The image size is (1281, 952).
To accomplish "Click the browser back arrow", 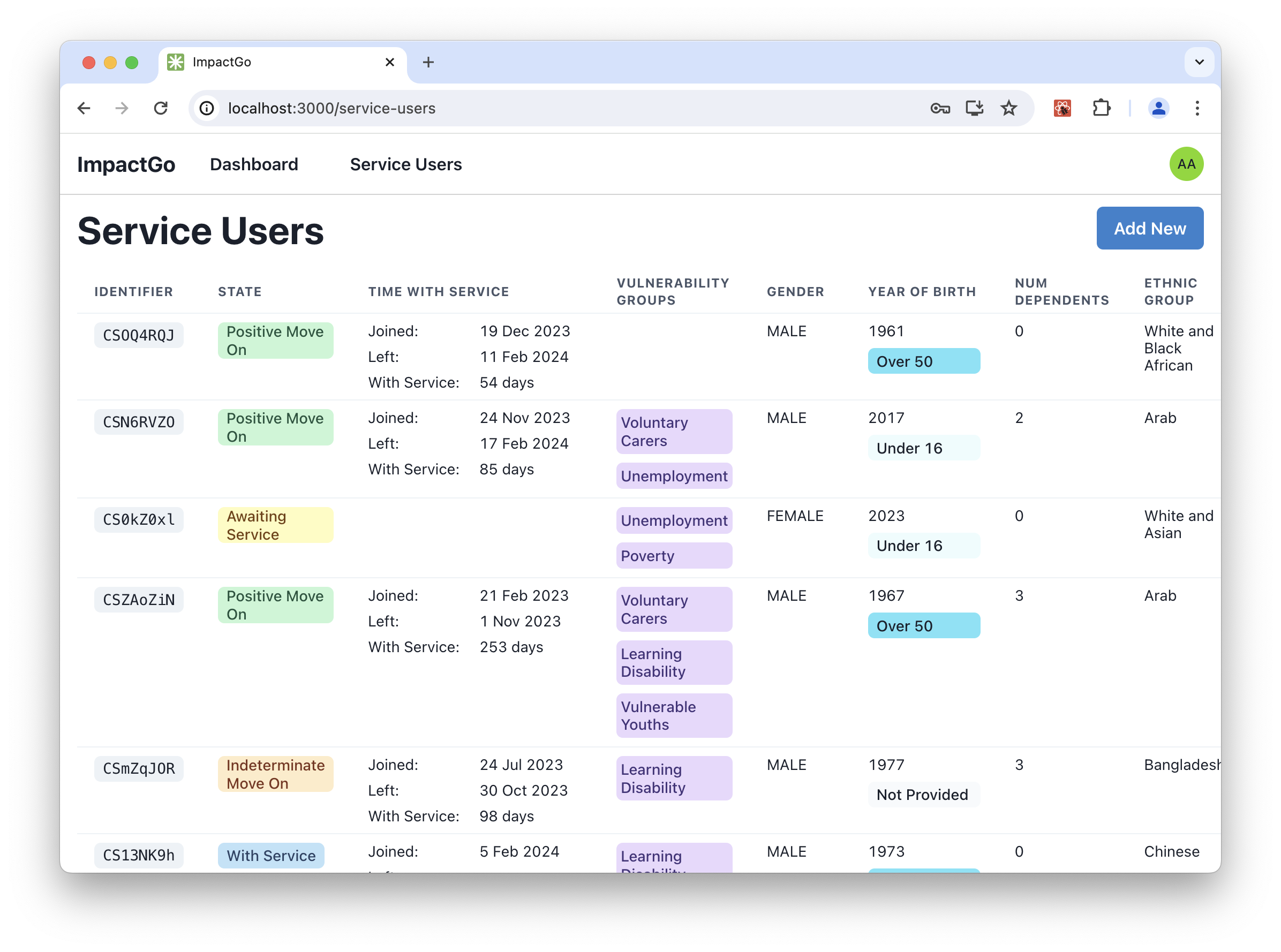I will pyautogui.click(x=84, y=108).
